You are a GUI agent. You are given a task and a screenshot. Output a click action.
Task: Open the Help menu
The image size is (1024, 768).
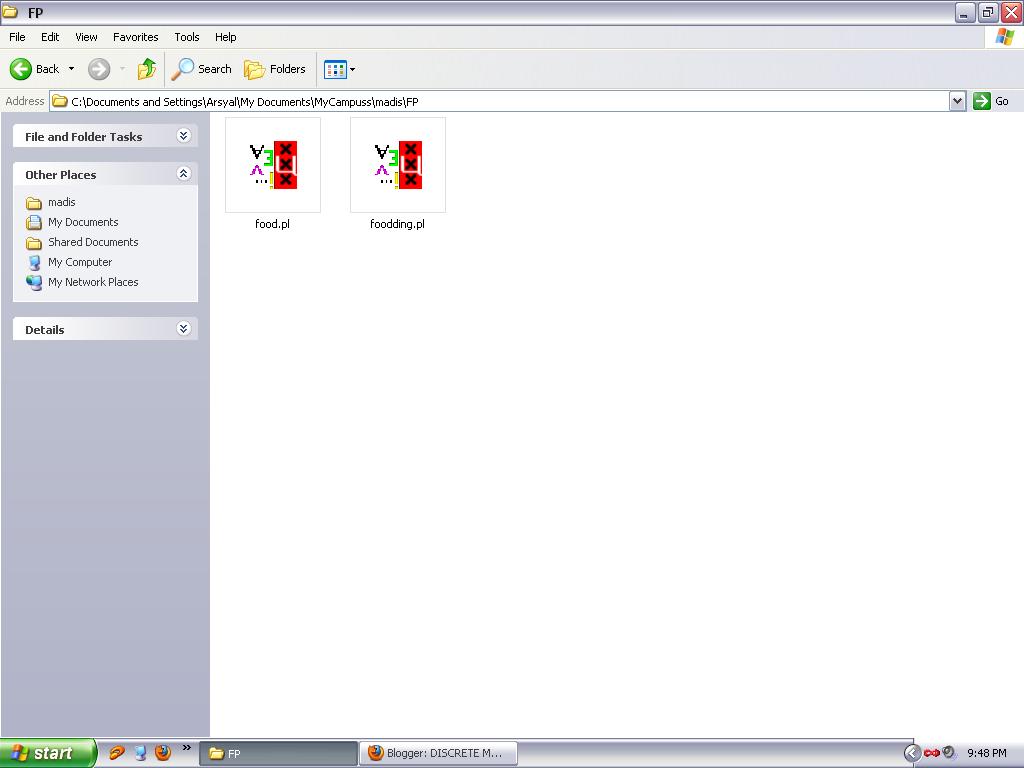pyautogui.click(x=226, y=37)
